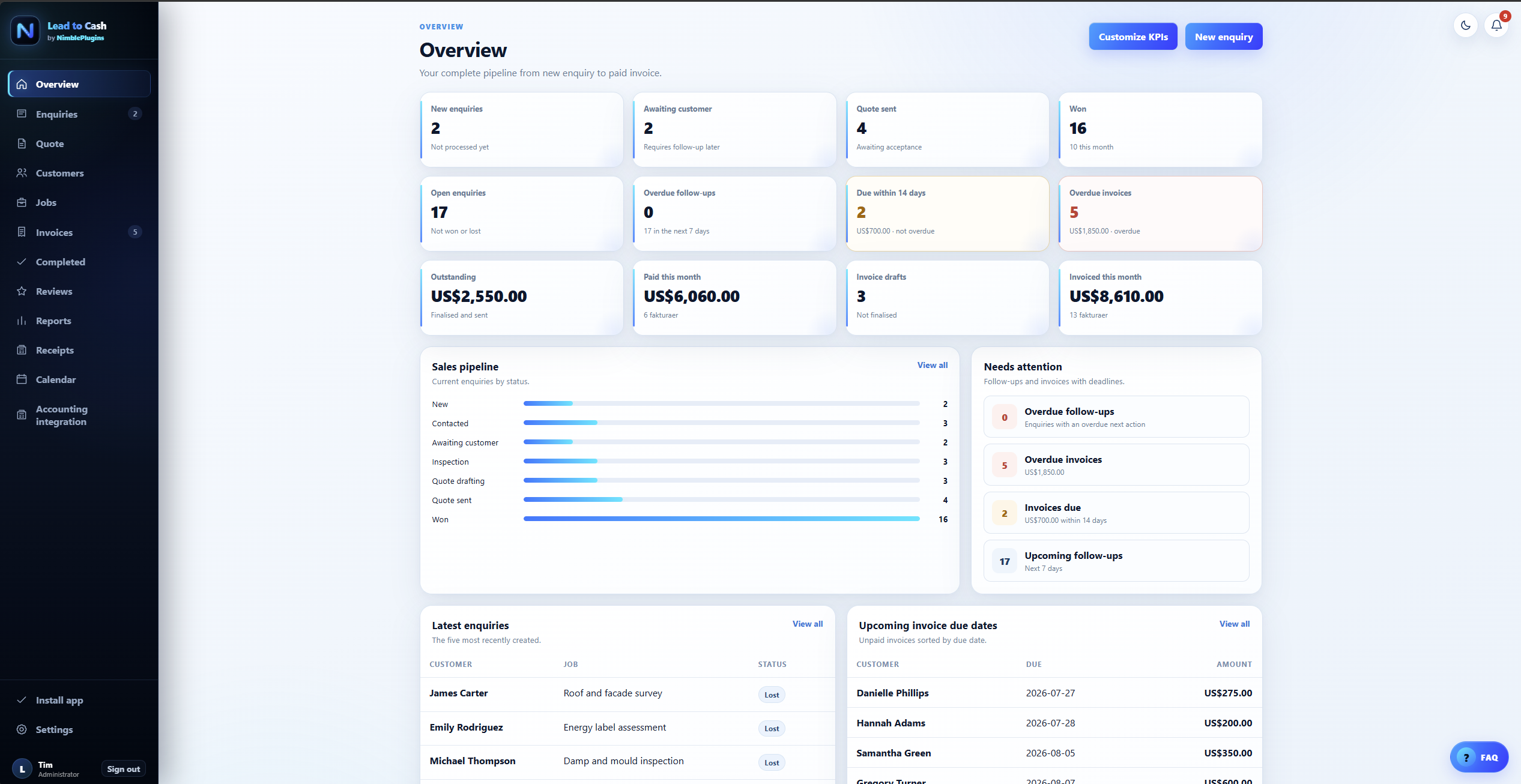The width and height of the screenshot is (1521, 784).
Task: View all upcoming invoice due dates
Action: [1235, 624]
